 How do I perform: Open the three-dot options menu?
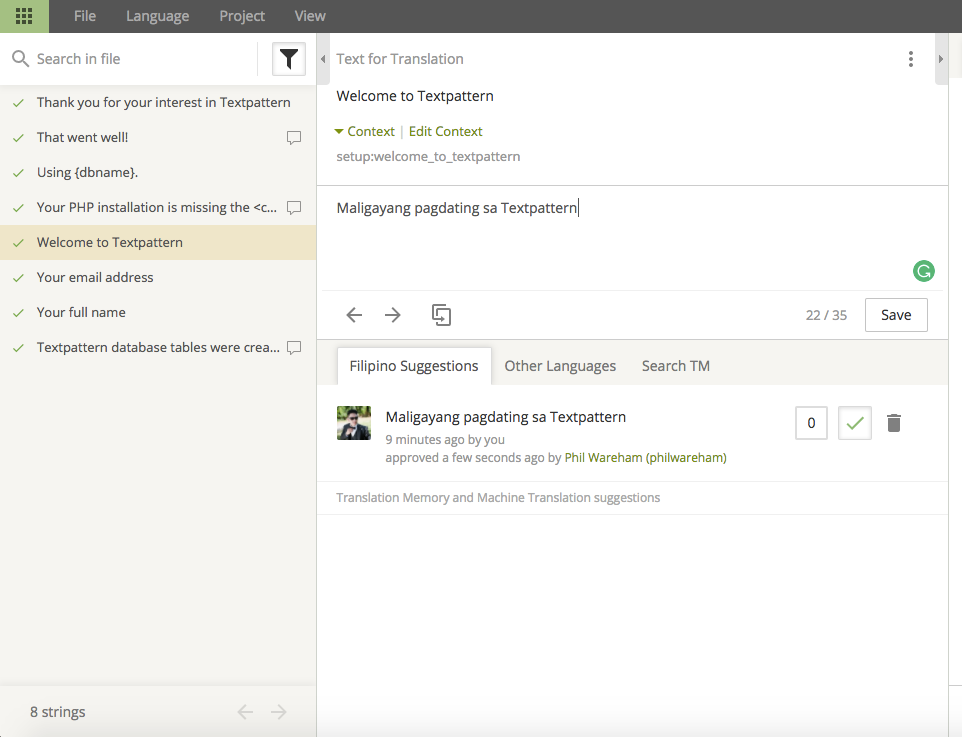click(910, 59)
